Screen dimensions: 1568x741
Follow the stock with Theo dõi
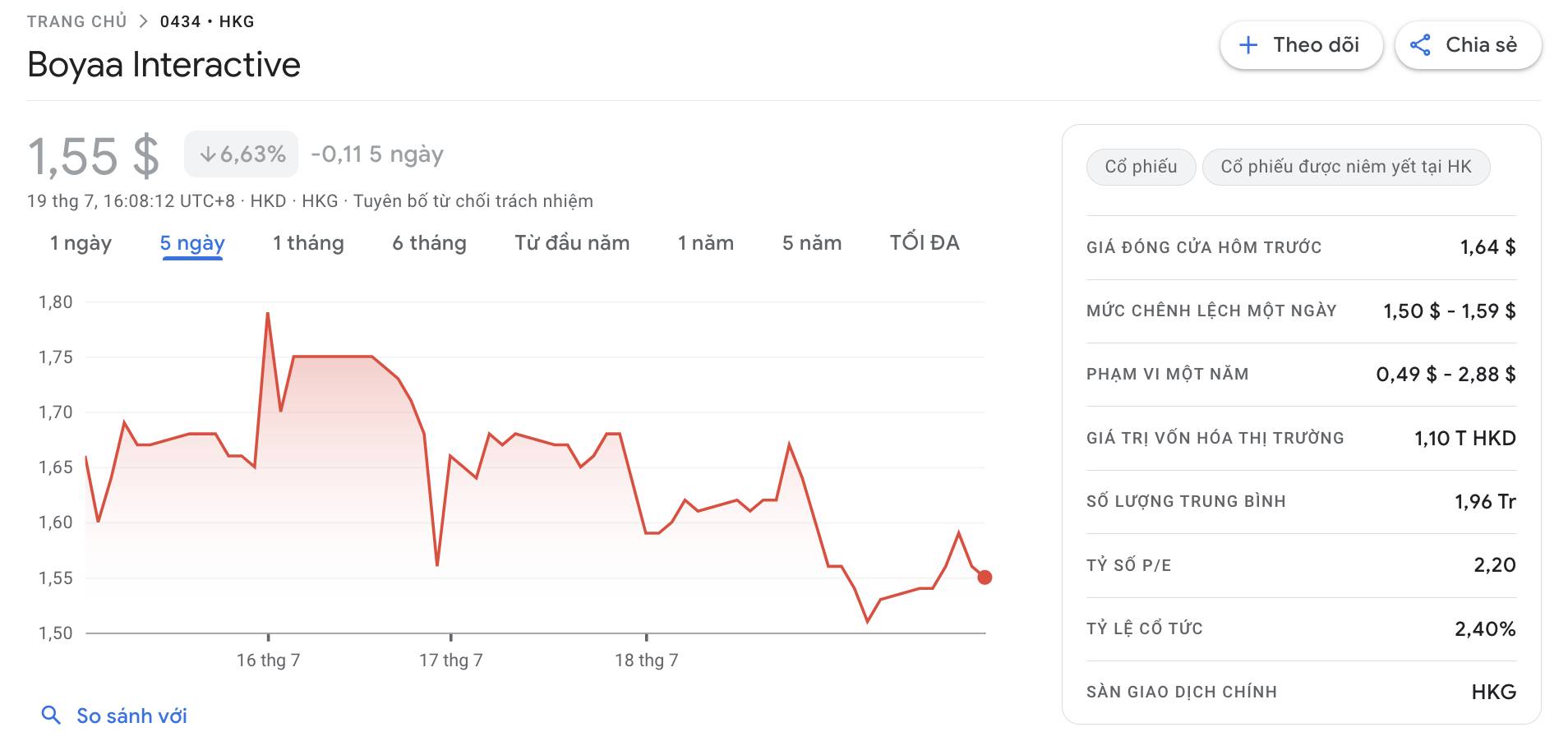coord(1301,45)
